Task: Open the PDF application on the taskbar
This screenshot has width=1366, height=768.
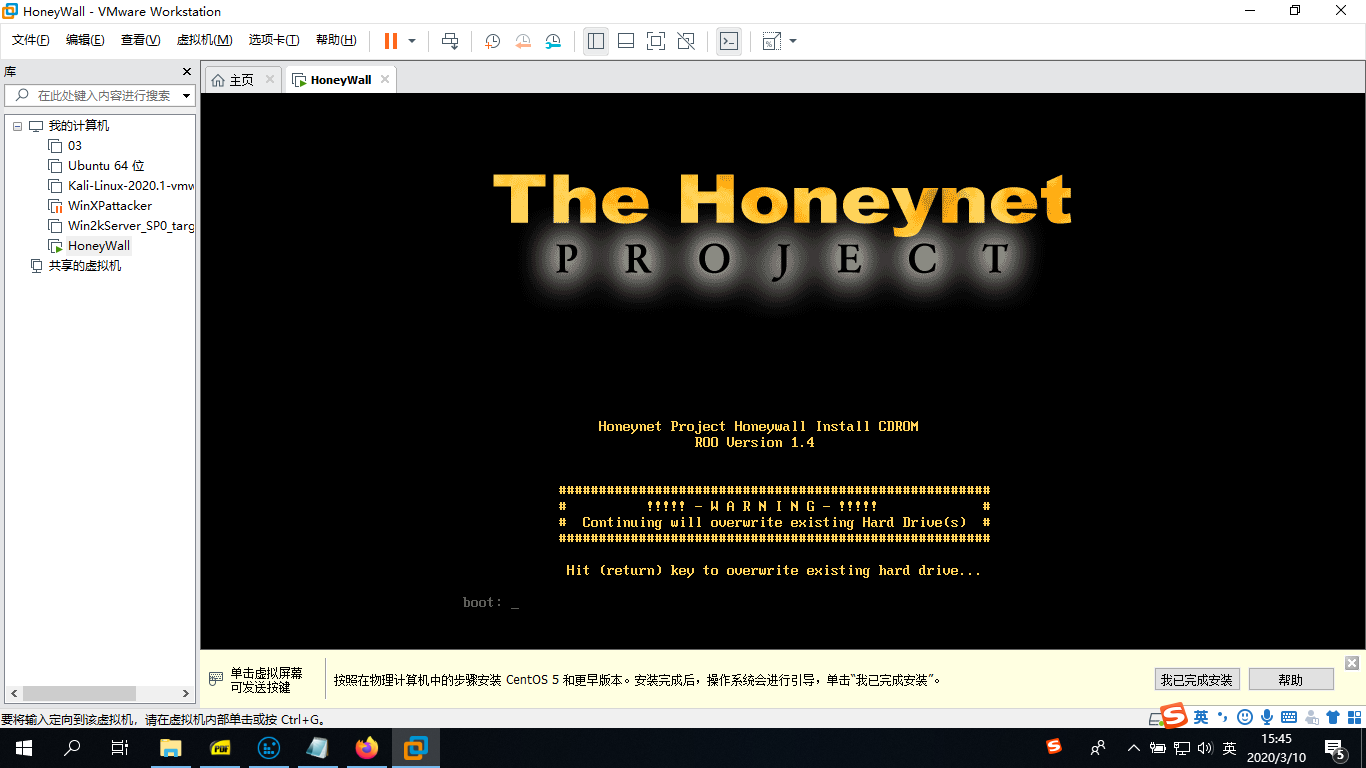Action: coord(221,748)
